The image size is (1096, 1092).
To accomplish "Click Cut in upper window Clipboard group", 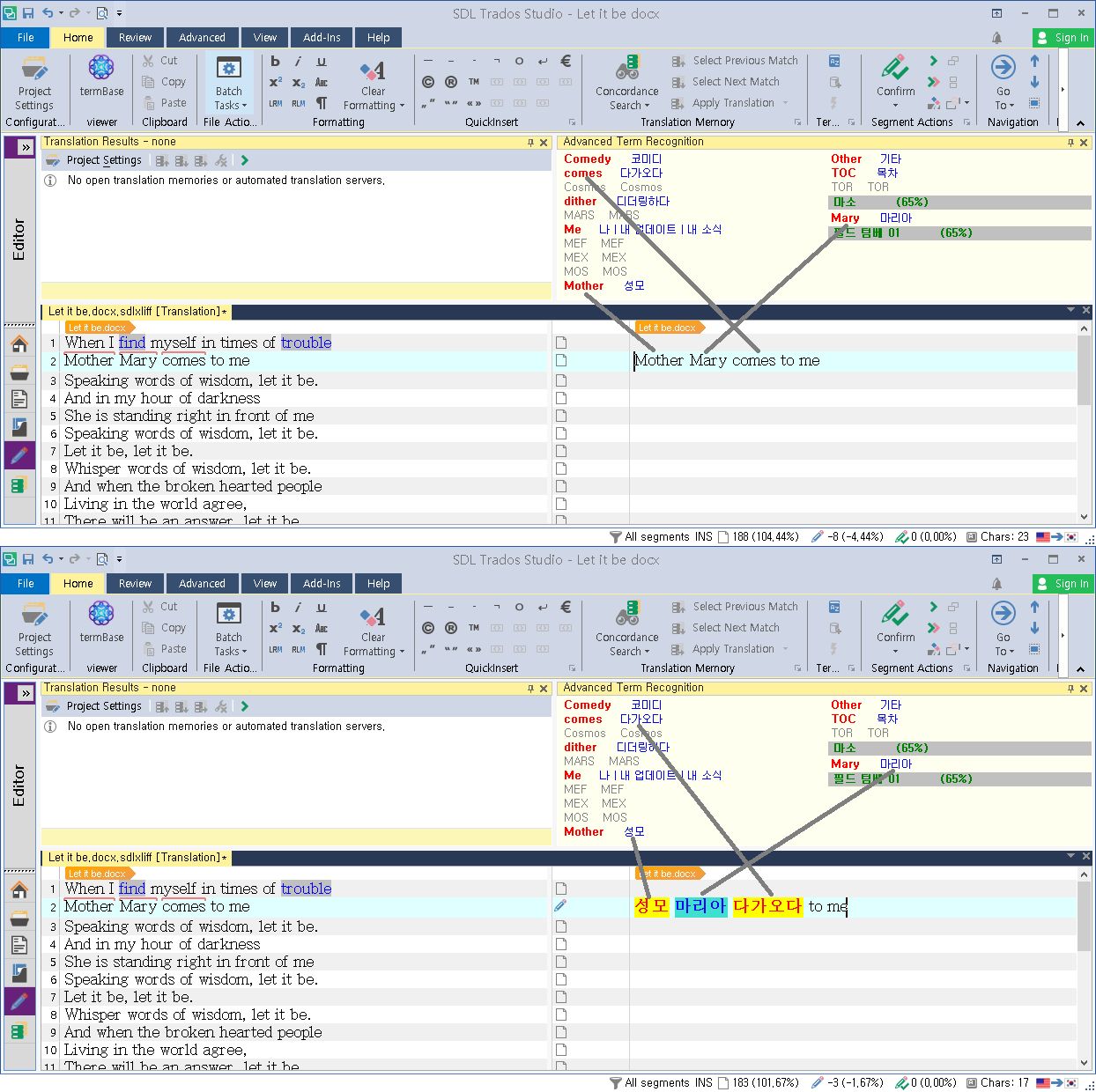I will tap(160, 61).
